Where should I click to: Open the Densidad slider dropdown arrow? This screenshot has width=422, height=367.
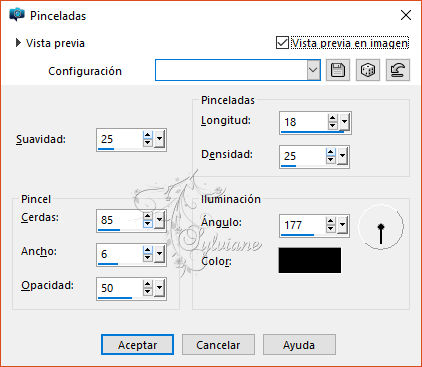(x=342, y=156)
